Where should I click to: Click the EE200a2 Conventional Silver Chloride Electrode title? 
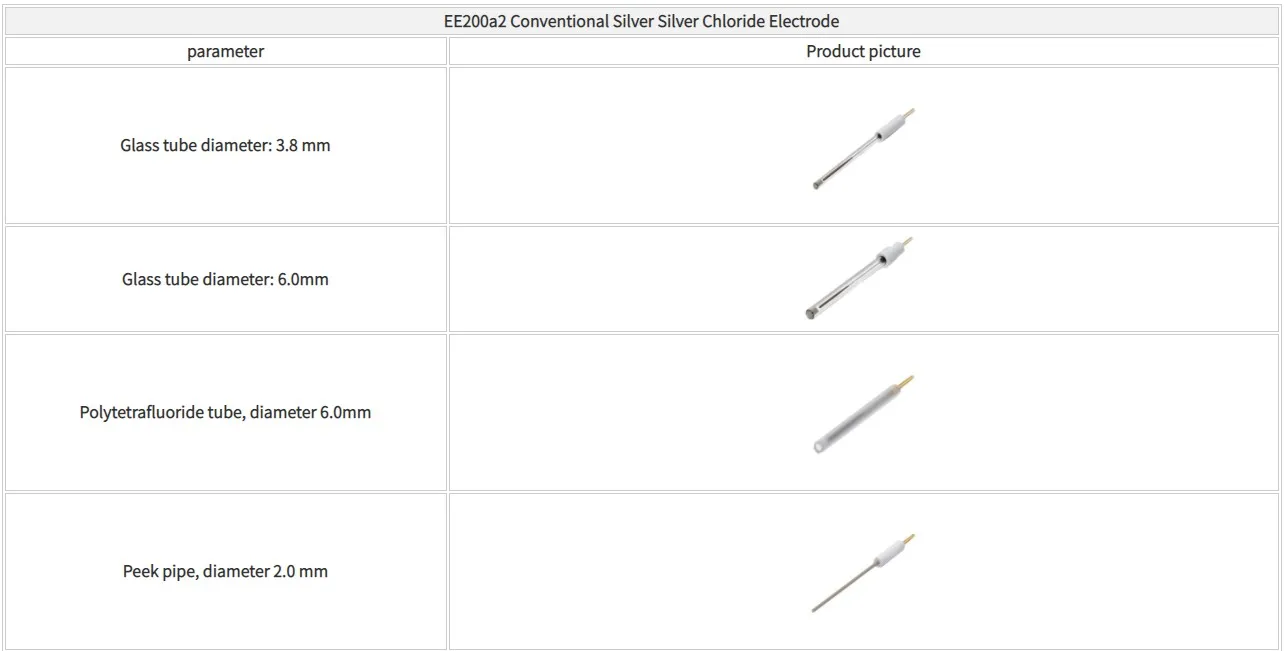click(641, 21)
